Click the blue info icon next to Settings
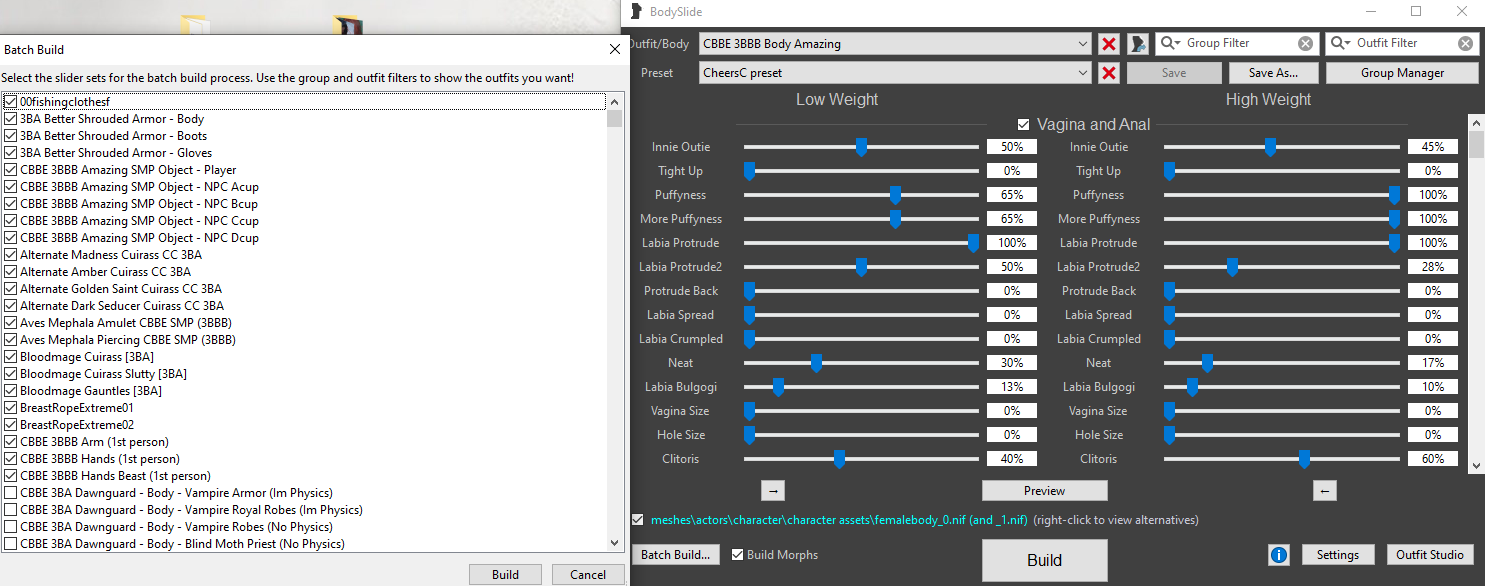Viewport: 1485px width, 586px height. tap(1278, 555)
